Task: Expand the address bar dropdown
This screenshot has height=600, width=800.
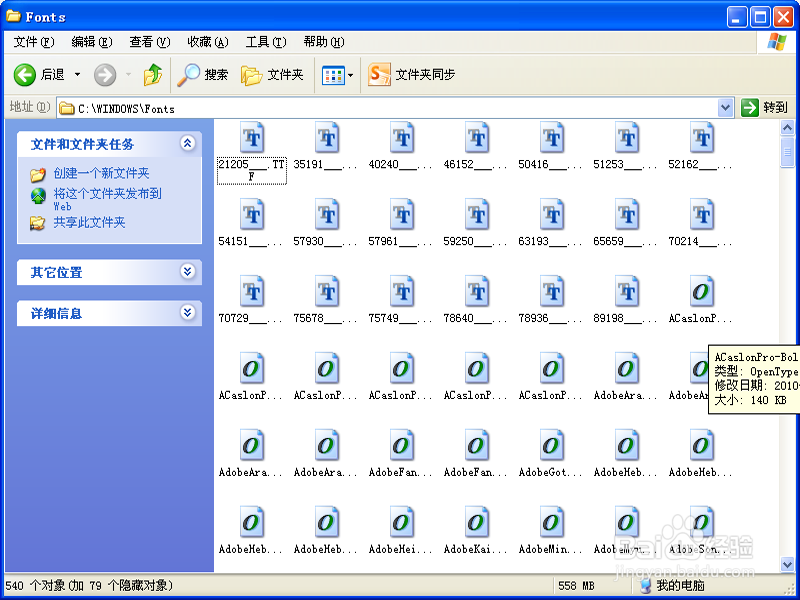Action: (x=725, y=108)
